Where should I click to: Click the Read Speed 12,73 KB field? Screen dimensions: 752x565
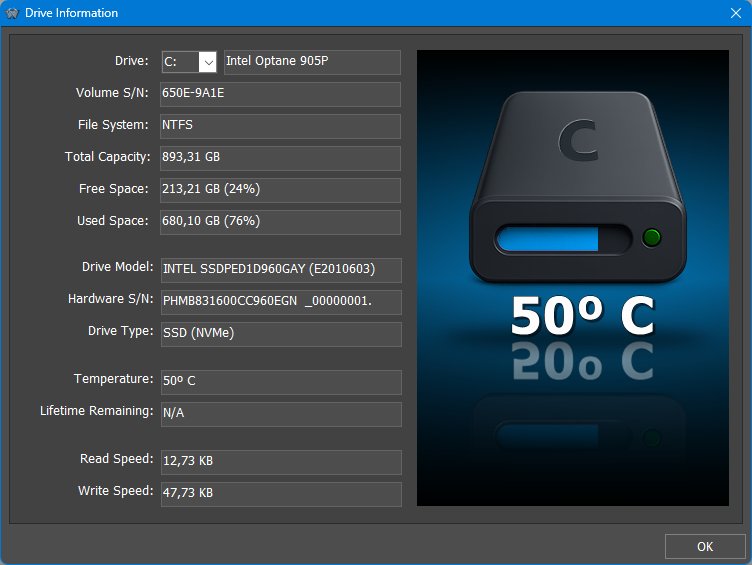(281, 462)
